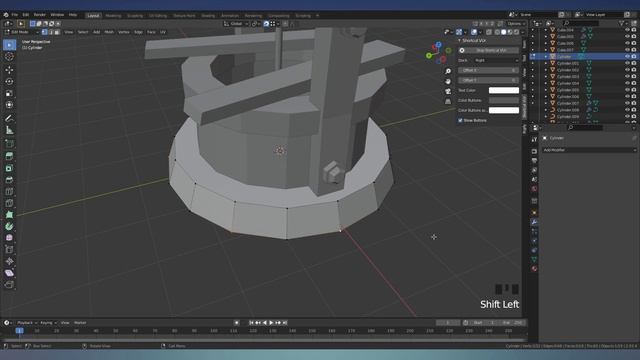The height and width of the screenshot is (360, 640).
Task: Open the Dock Right dropdown
Action: pyautogui.click(x=496, y=60)
